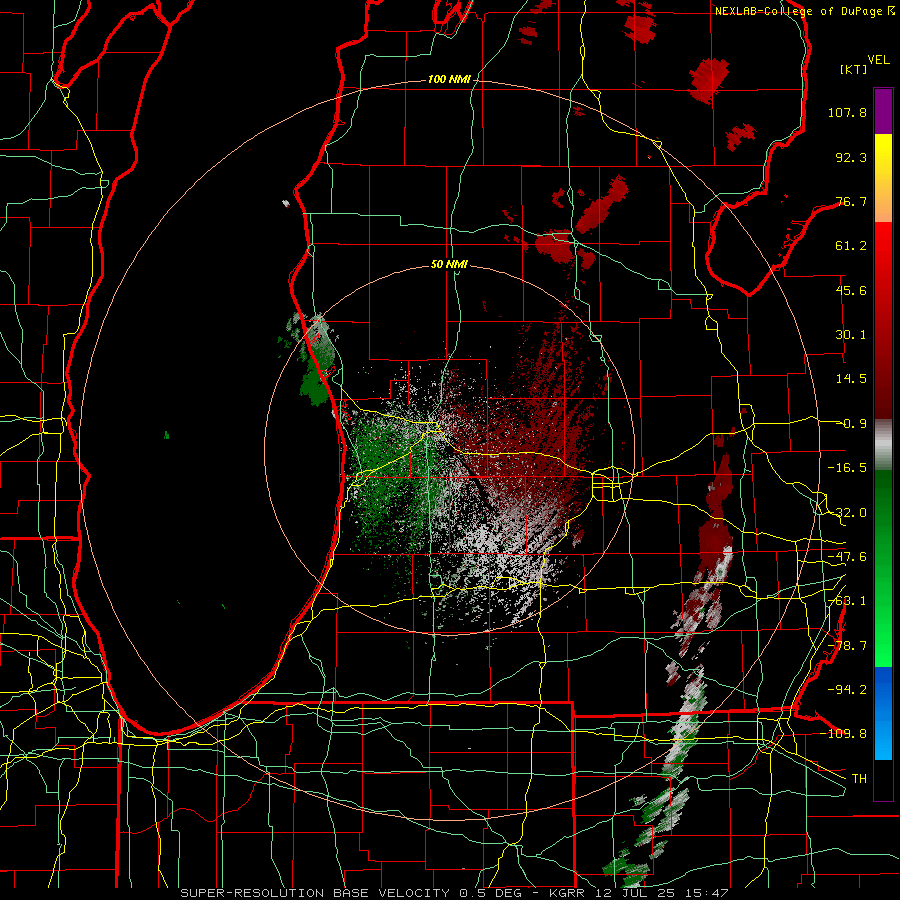Screen dimensions: 900x900
Task: Select the -16.5 velocity scale value
Action: (847, 468)
